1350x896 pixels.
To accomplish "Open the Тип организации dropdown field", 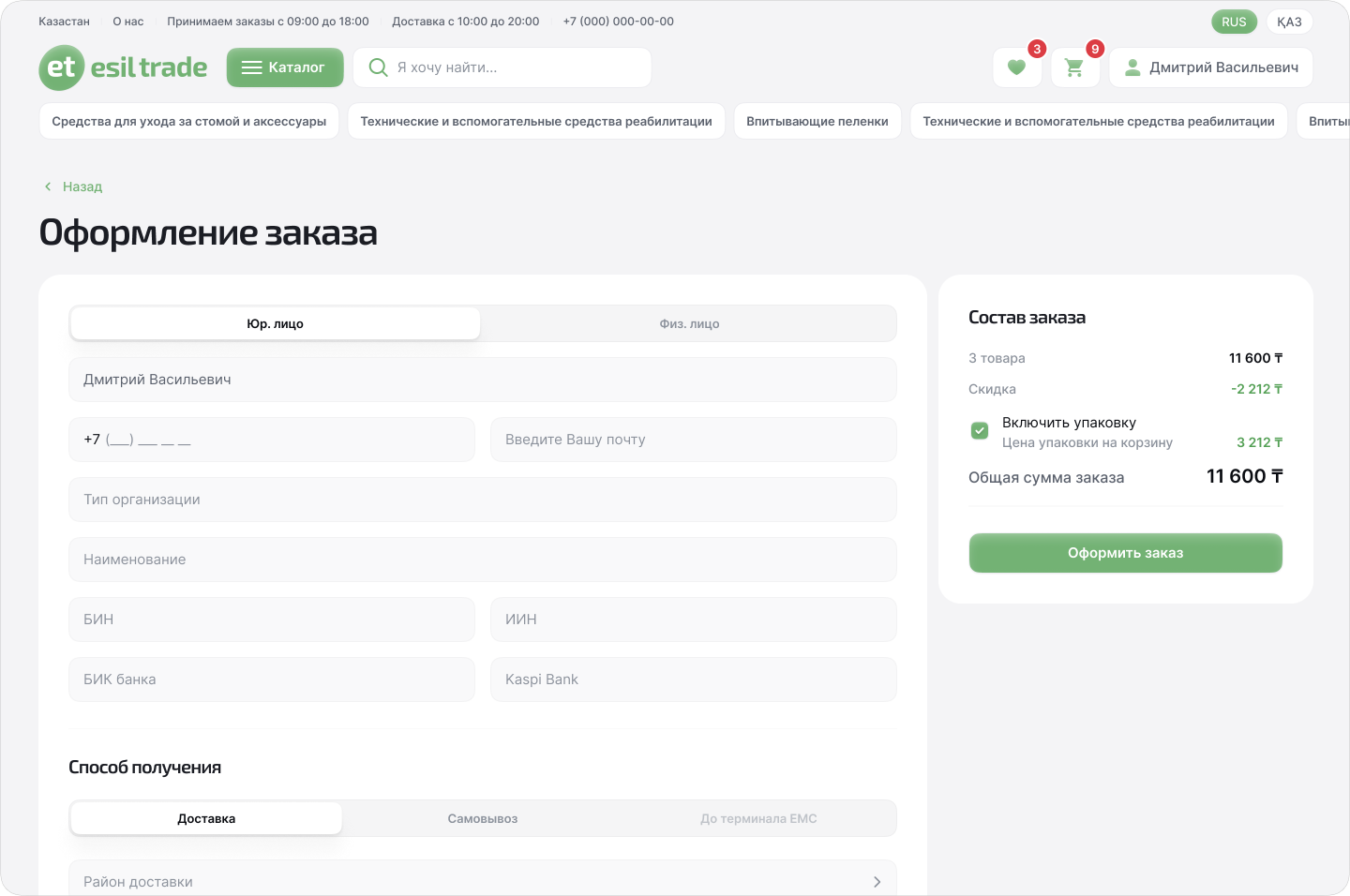I will coord(482,500).
